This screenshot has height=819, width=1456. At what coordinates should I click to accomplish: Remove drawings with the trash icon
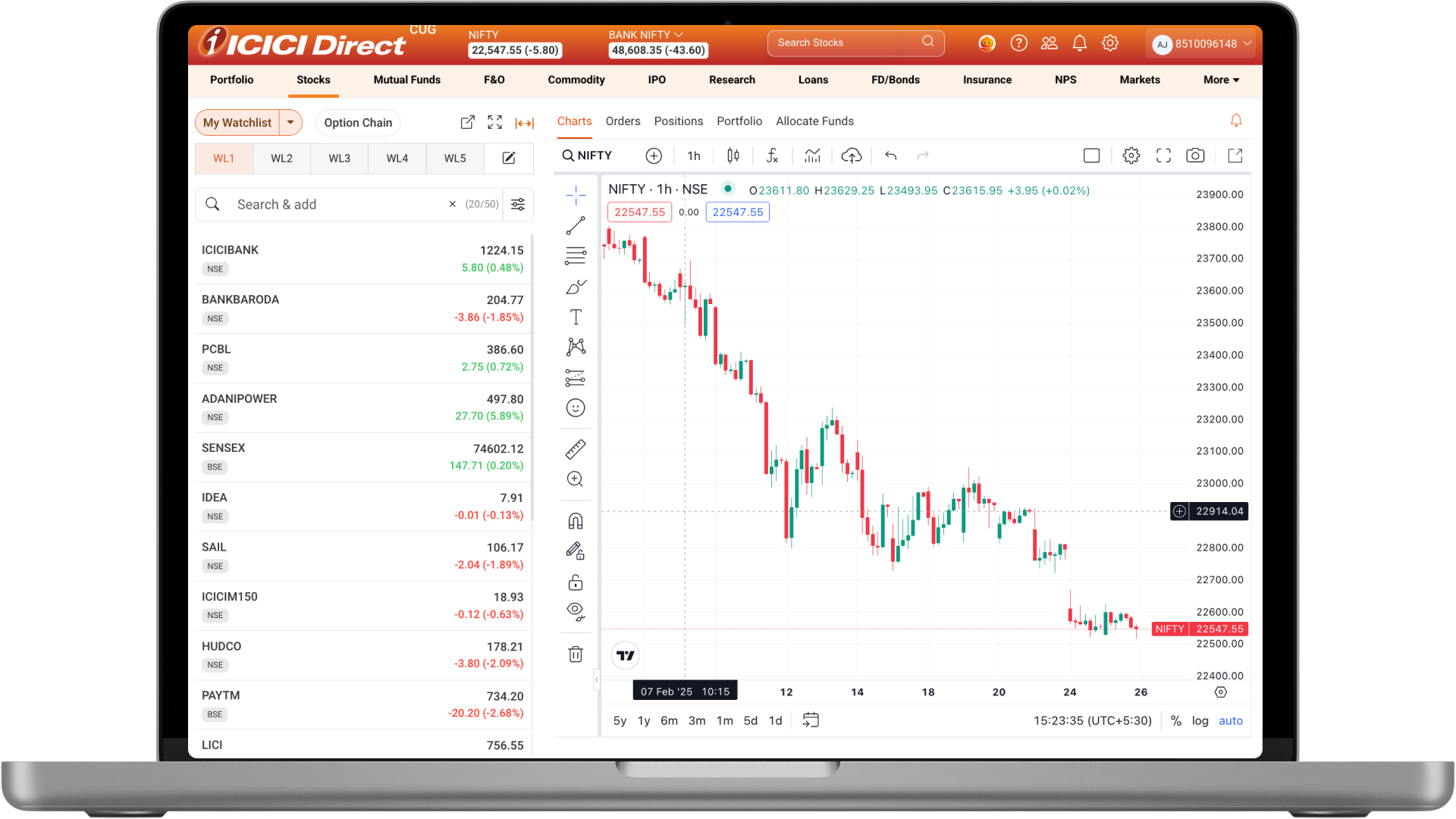point(576,654)
